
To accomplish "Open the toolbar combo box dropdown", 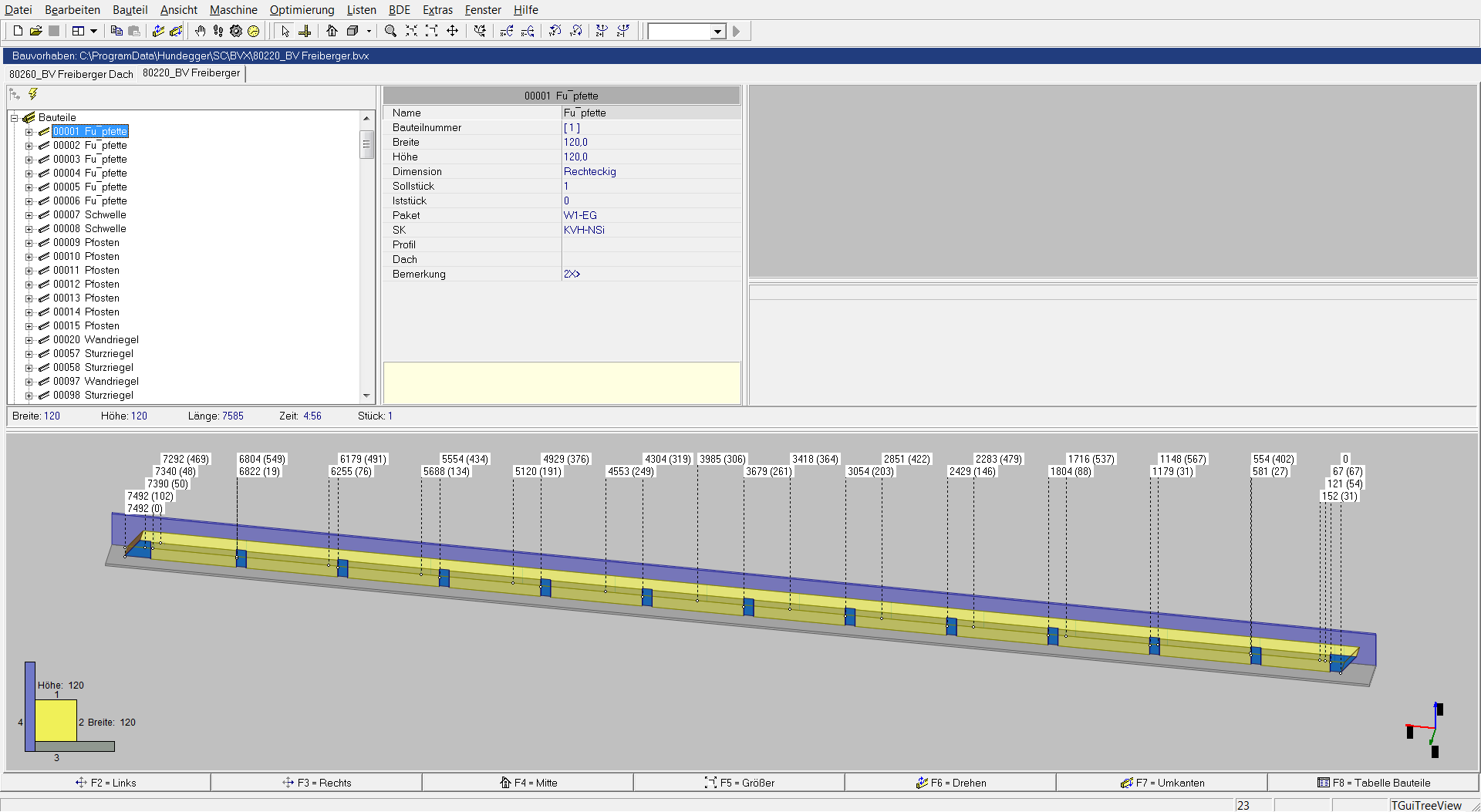I will [x=717, y=32].
